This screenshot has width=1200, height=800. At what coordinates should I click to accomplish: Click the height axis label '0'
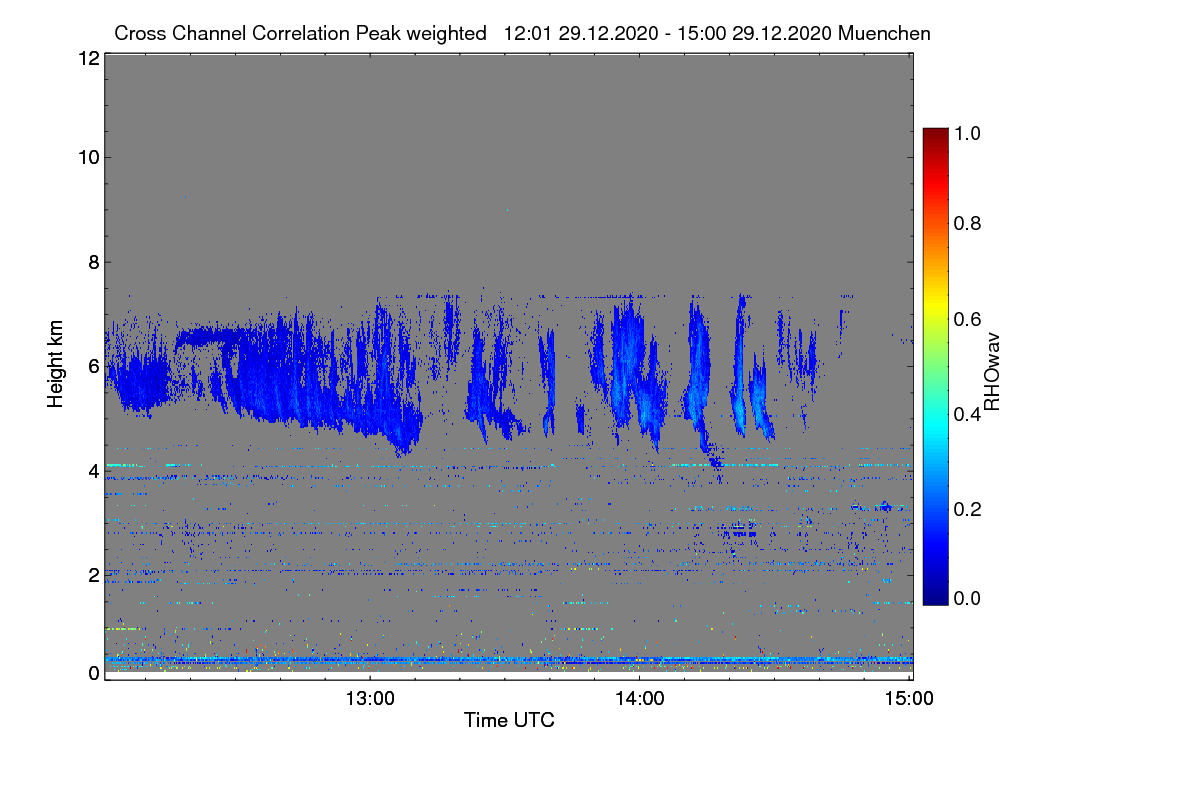click(x=93, y=673)
